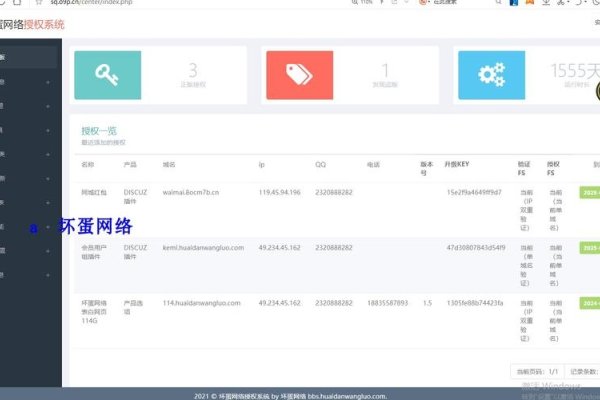Click the 同城红包 name cell
This screenshot has height=400, width=600.
[94, 192]
